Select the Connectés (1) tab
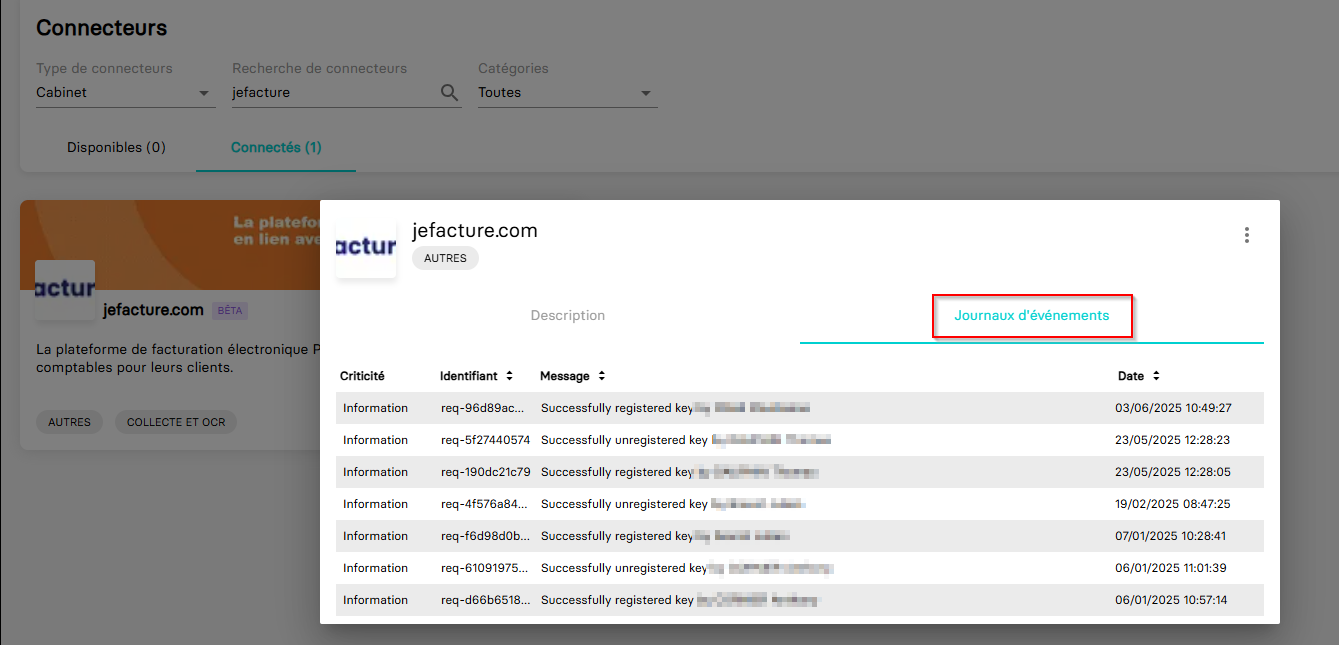Screen dimensions: 1339x645 click(276, 147)
